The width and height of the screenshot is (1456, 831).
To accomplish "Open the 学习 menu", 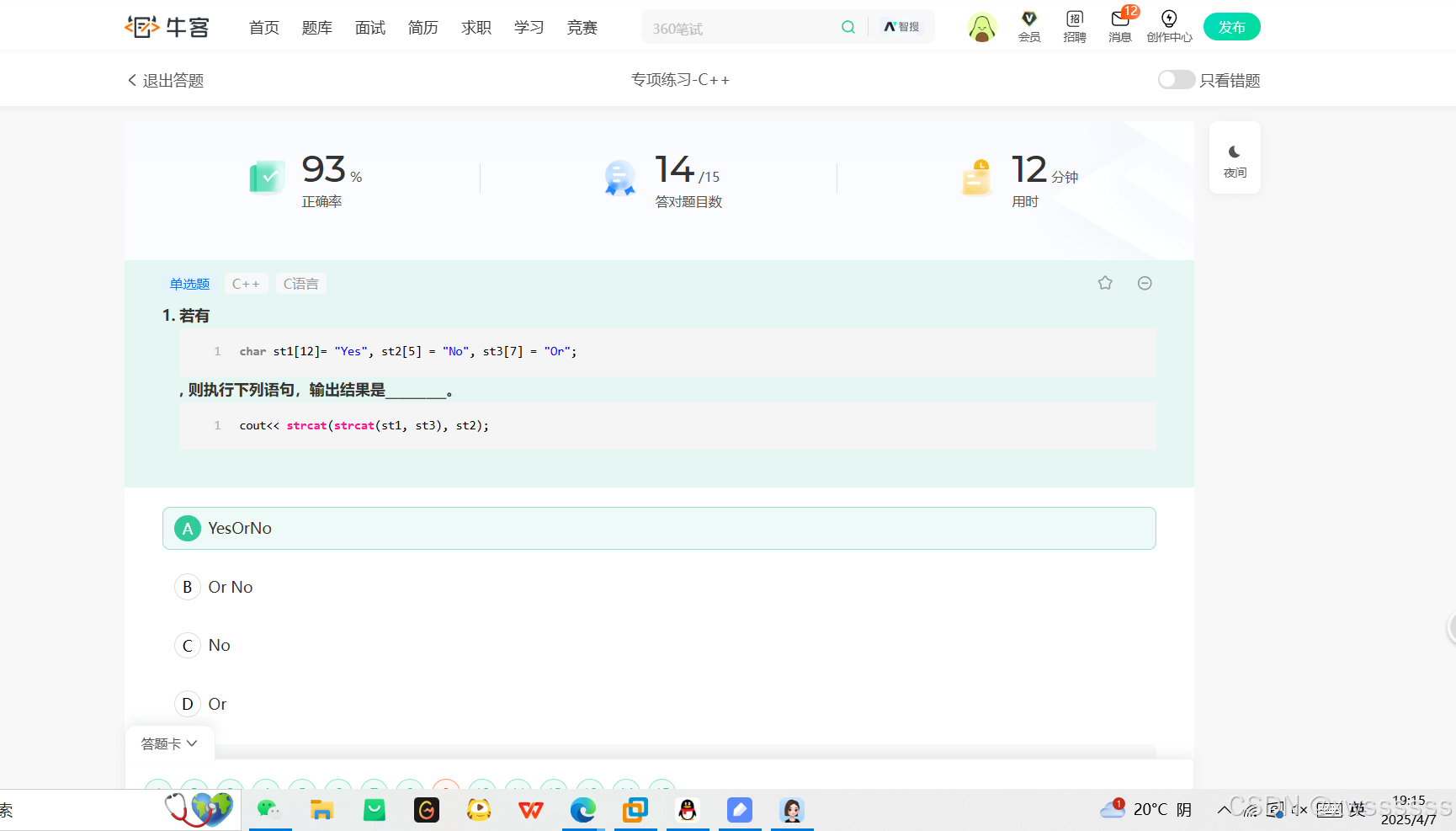I will [529, 28].
